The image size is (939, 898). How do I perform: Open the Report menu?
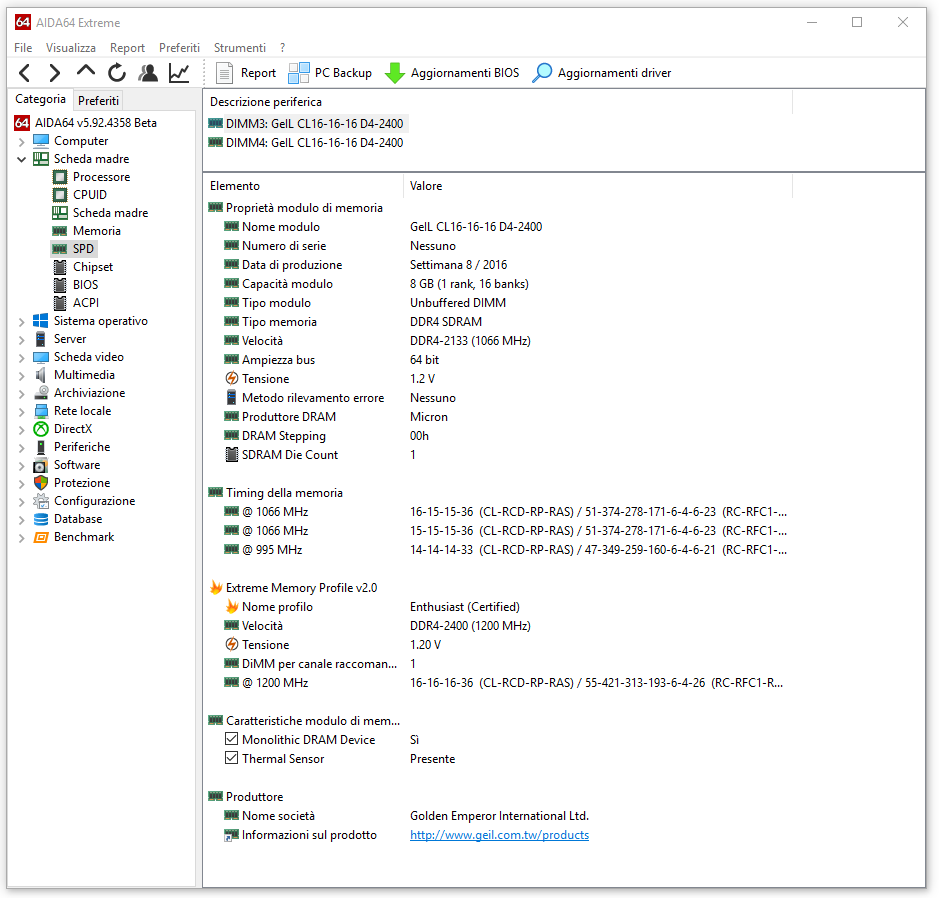click(x=127, y=48)
